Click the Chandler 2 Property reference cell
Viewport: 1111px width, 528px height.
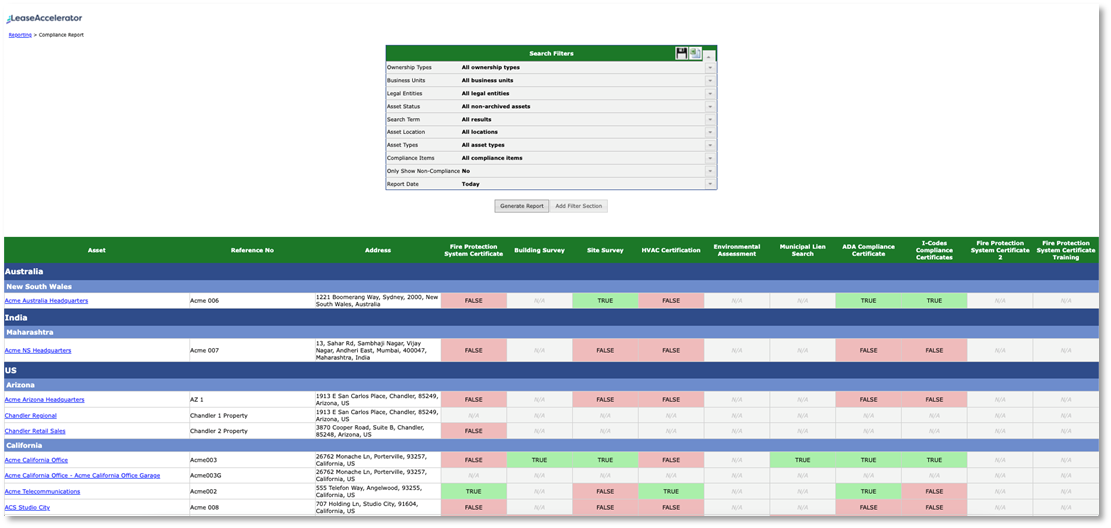[x=252, y=431]
